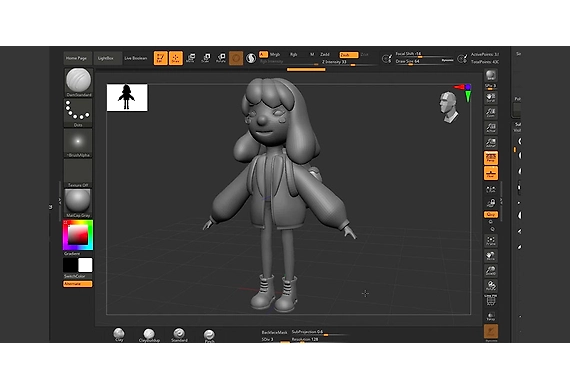Viewport: 570px width, 390px height.
Task: Adjust the SubProjection slider
Action: point(319,332)
